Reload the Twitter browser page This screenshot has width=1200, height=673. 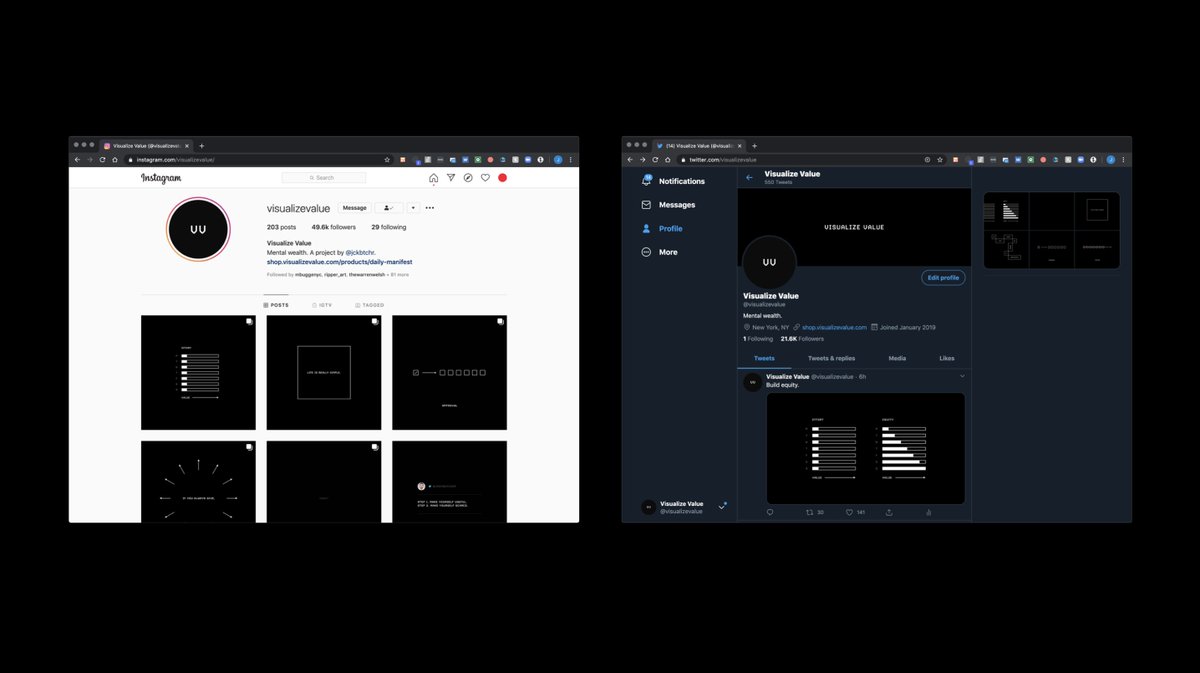pos(655,160)
